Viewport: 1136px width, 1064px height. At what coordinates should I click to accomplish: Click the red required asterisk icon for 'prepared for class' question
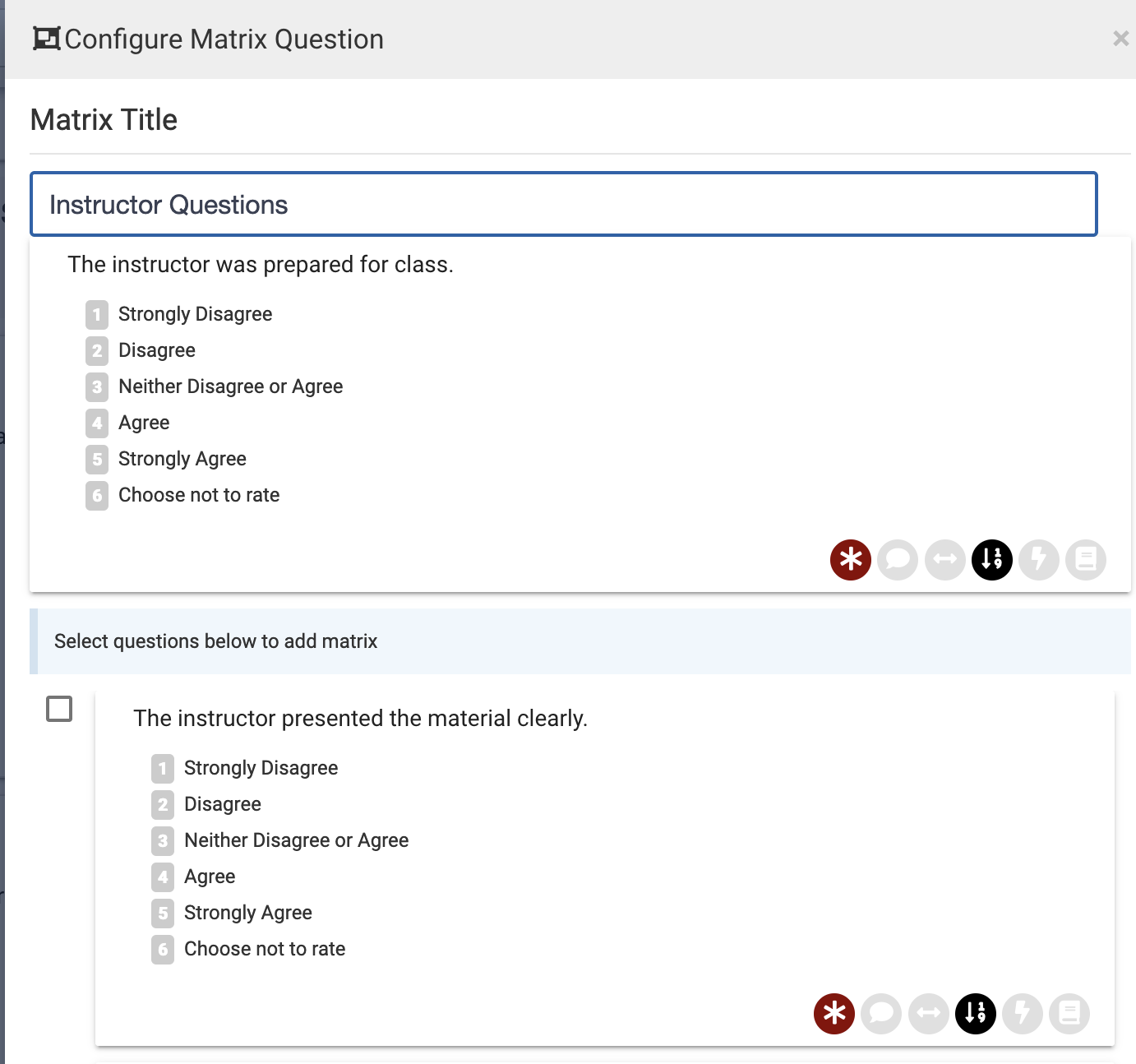851,560
